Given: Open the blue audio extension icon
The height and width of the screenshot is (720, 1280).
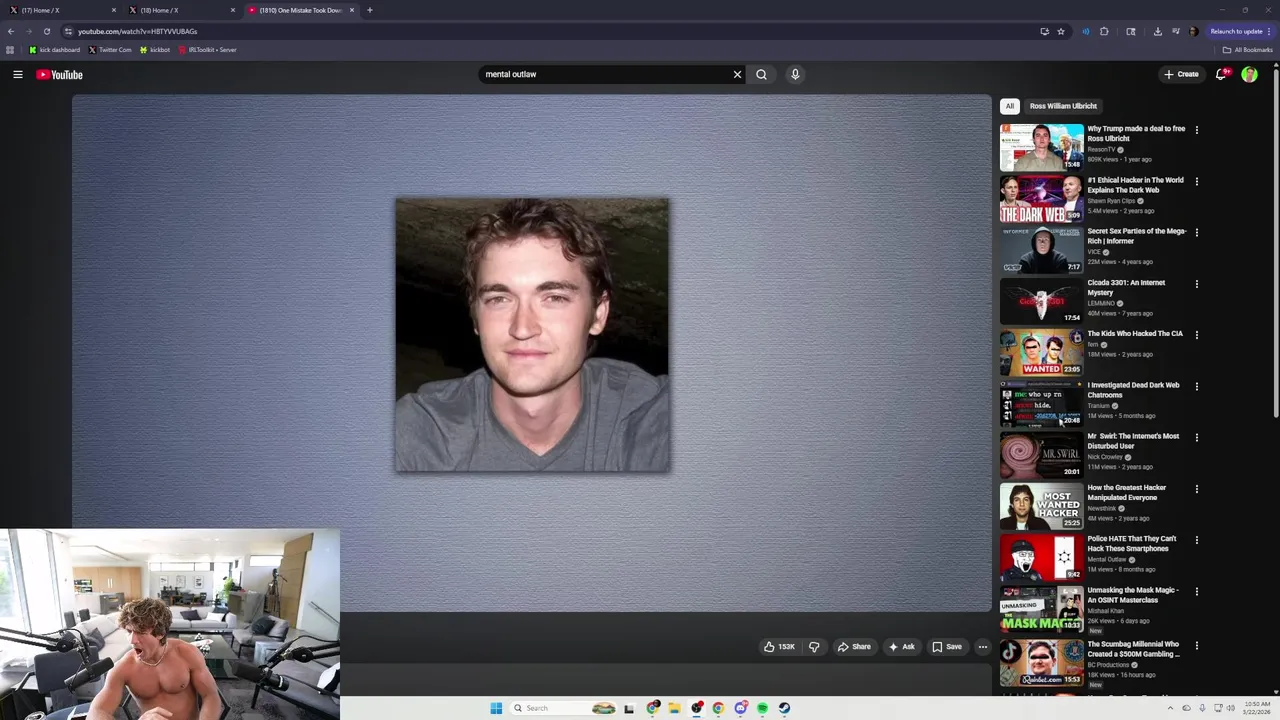Looking at the screenshot, I should tap(1085, 31).
